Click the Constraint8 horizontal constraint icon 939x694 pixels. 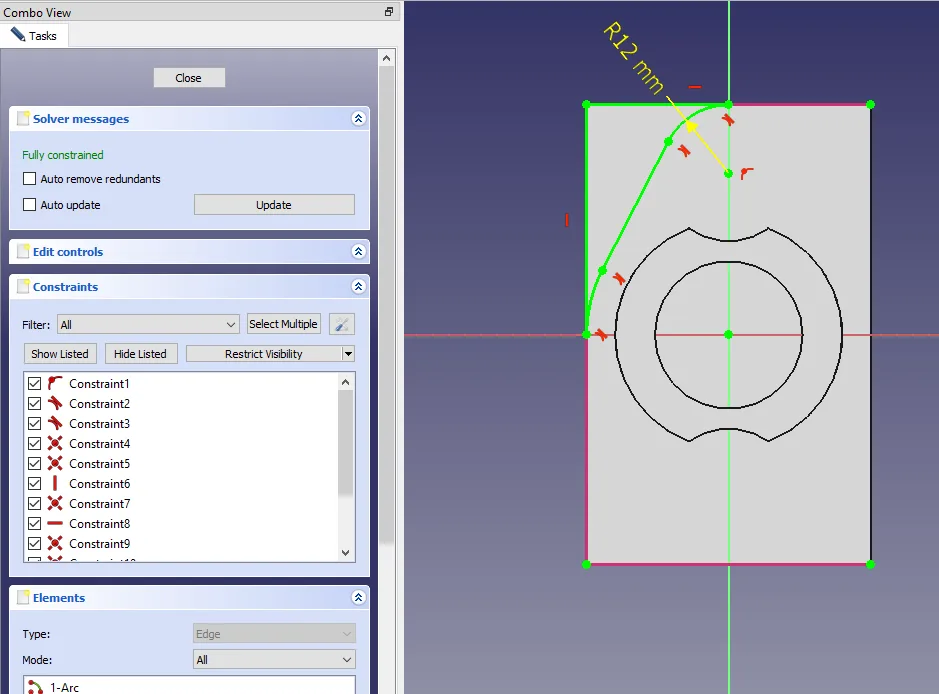pos(55,523)
